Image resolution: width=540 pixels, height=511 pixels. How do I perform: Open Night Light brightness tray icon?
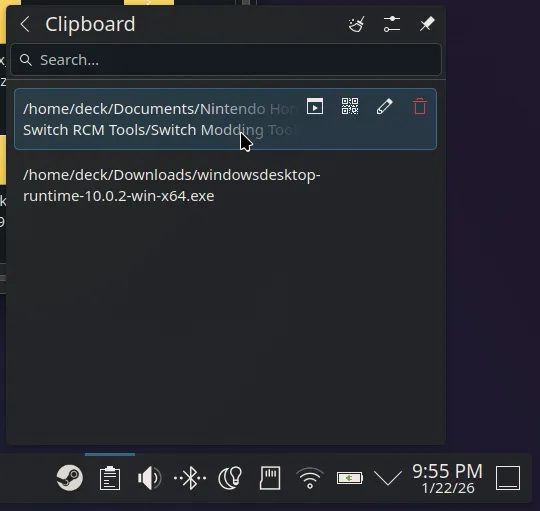tap(230, 478)
